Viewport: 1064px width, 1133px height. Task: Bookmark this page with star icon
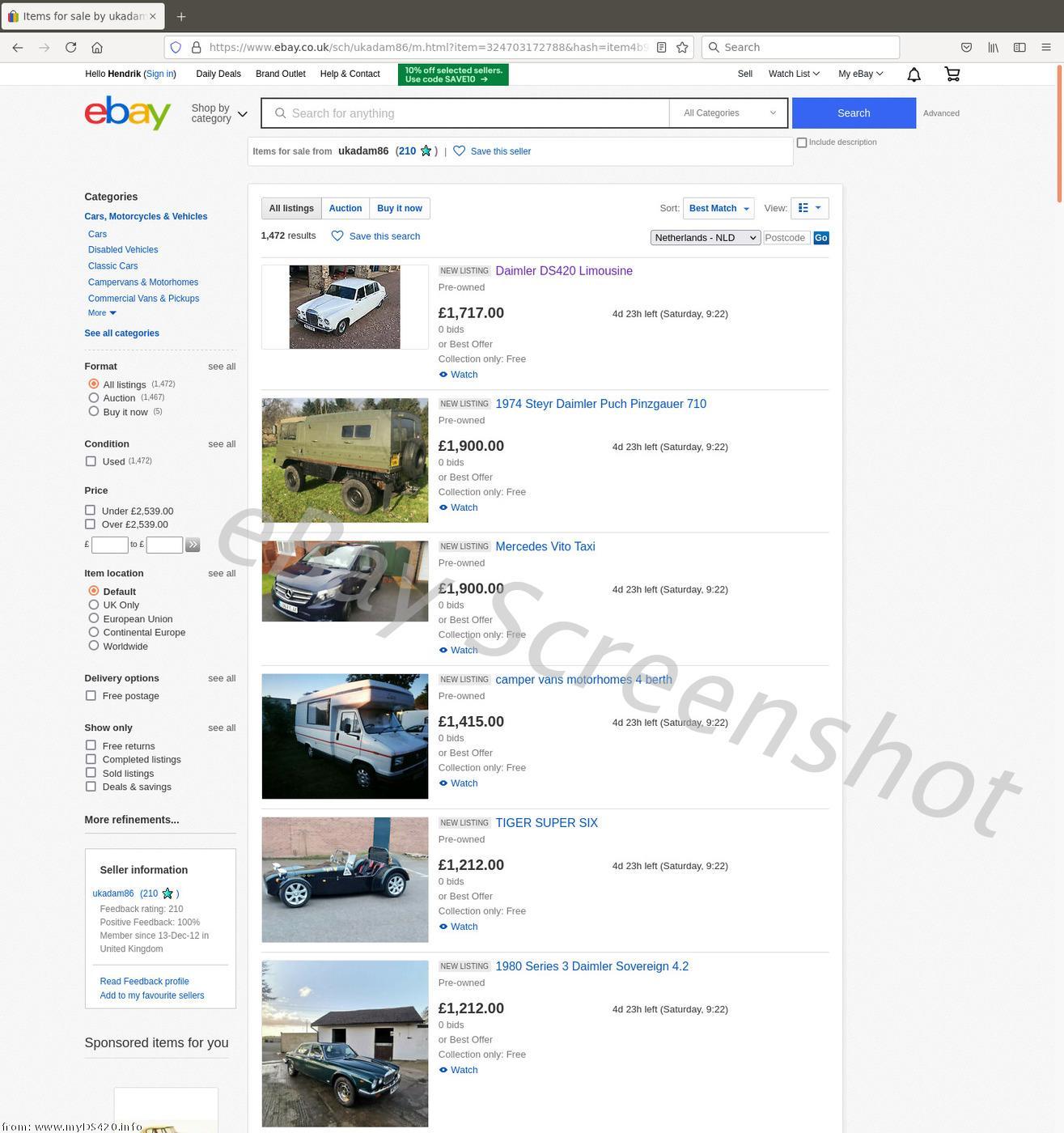pyautogui.click(x=682, y=48)
